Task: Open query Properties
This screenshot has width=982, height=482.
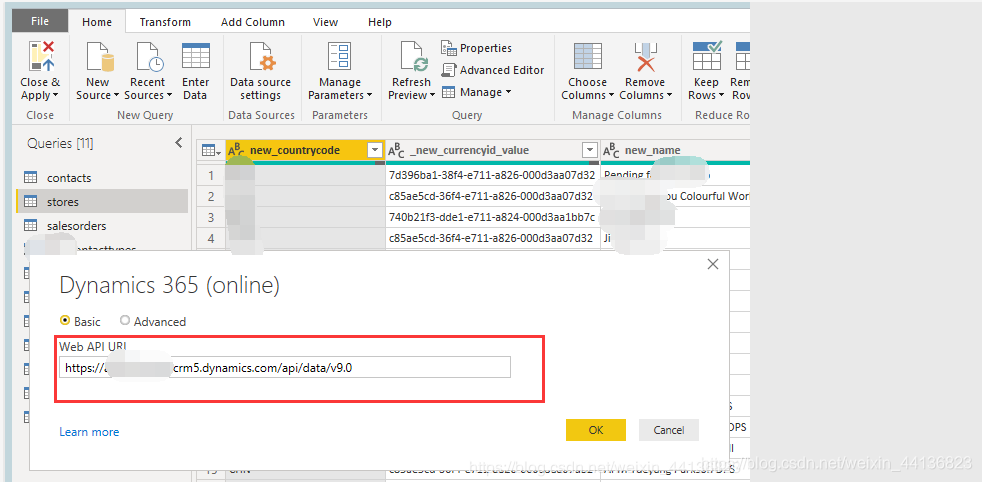Action: [x=476, y=48]
